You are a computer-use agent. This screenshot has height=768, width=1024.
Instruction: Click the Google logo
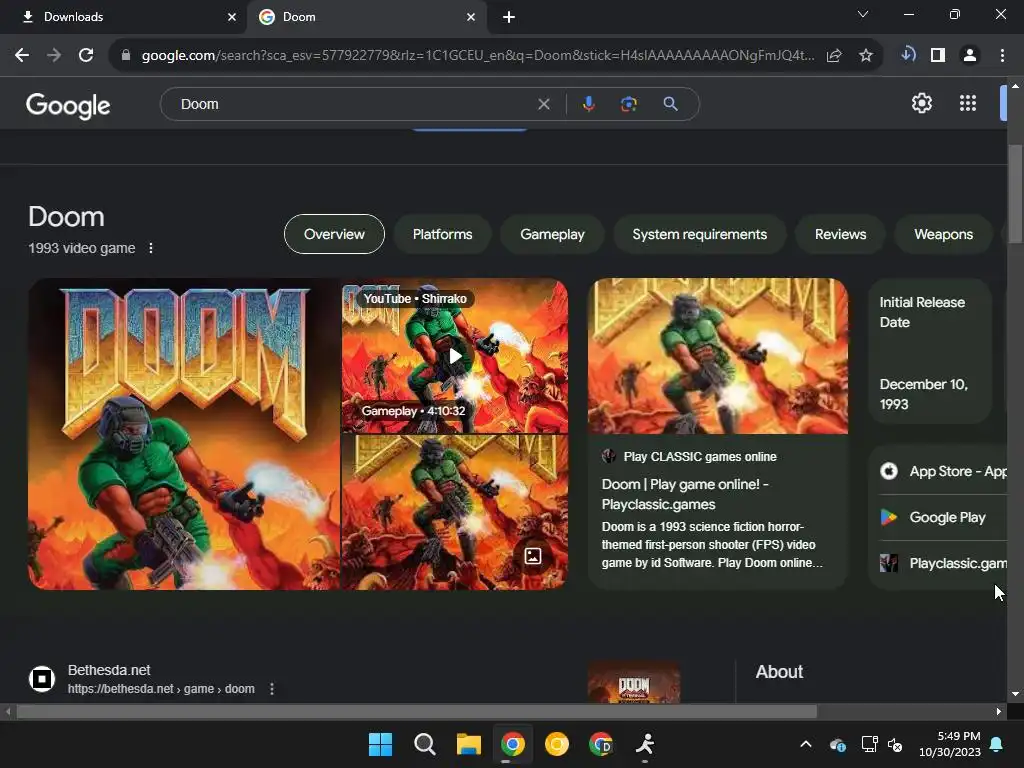pos(68,104)
